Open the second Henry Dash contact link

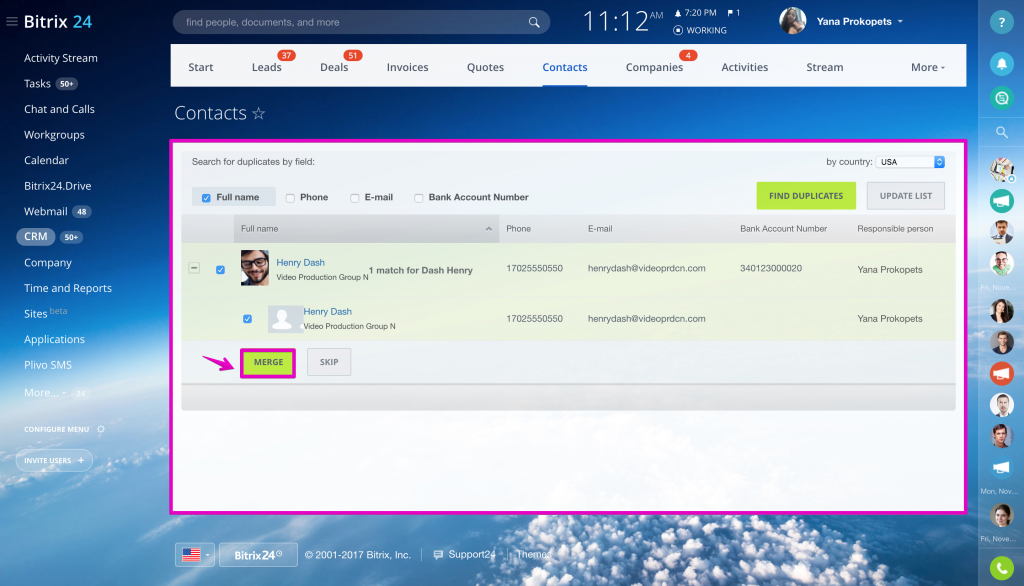(327, 312)
